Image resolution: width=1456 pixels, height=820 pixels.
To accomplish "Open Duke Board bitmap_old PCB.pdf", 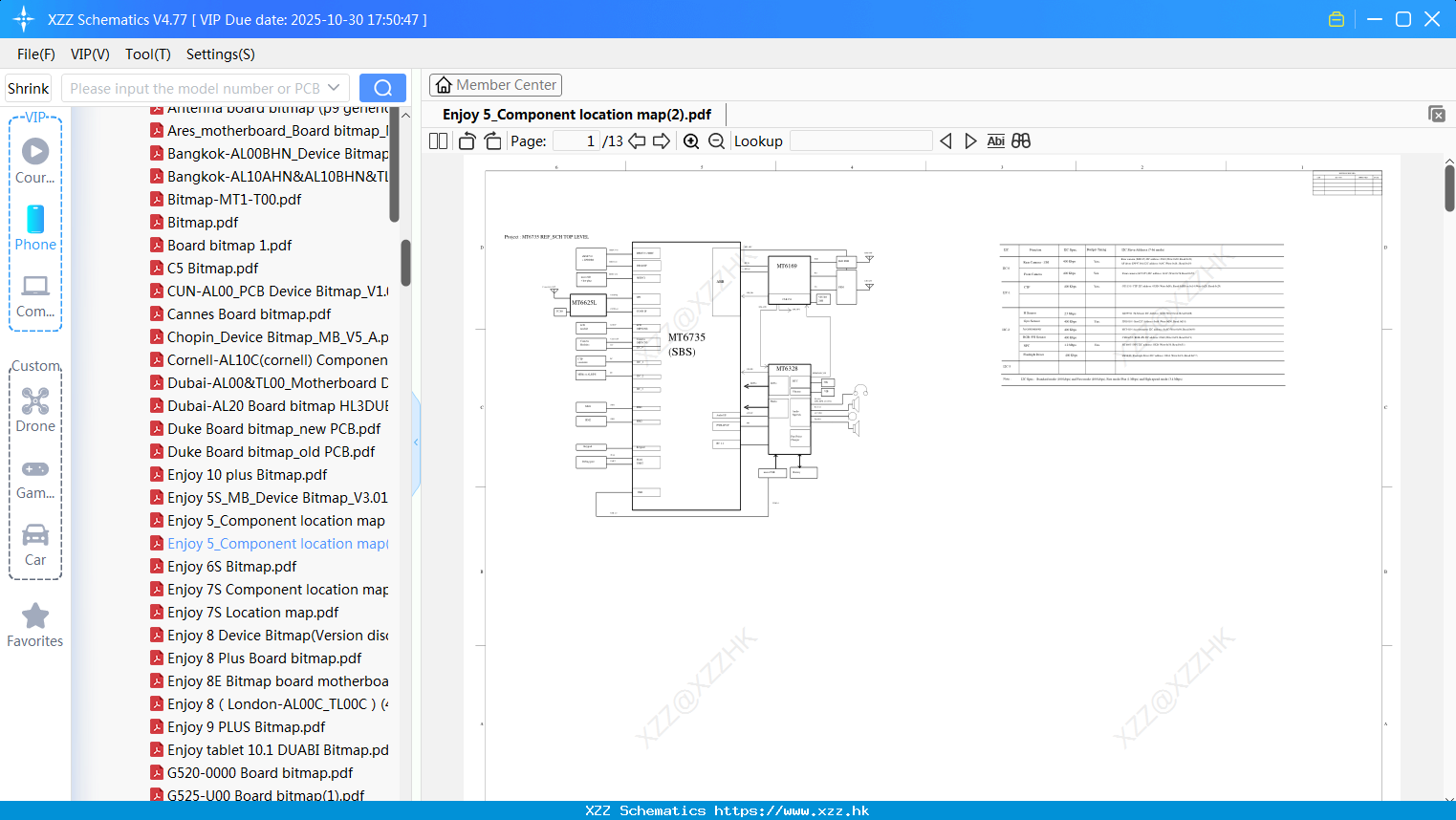I will 262,451.
